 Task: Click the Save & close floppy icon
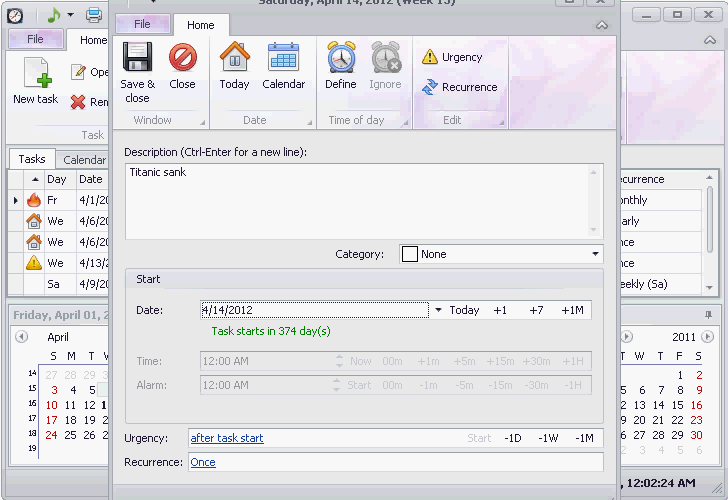137,57
